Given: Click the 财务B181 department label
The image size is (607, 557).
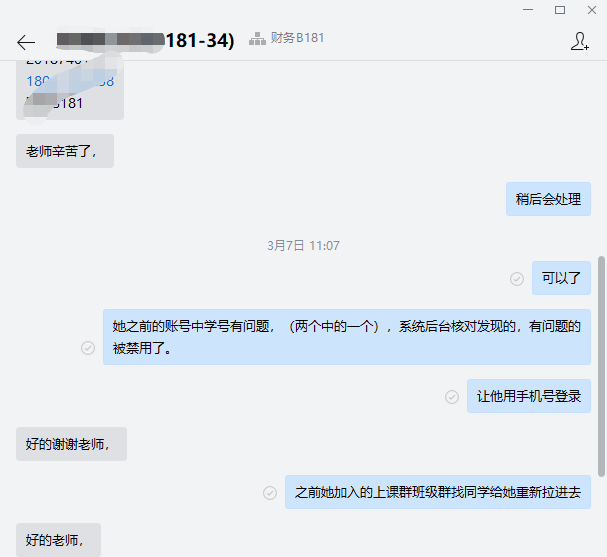Looking at the screenshot, I should click(x=297, y=38).
